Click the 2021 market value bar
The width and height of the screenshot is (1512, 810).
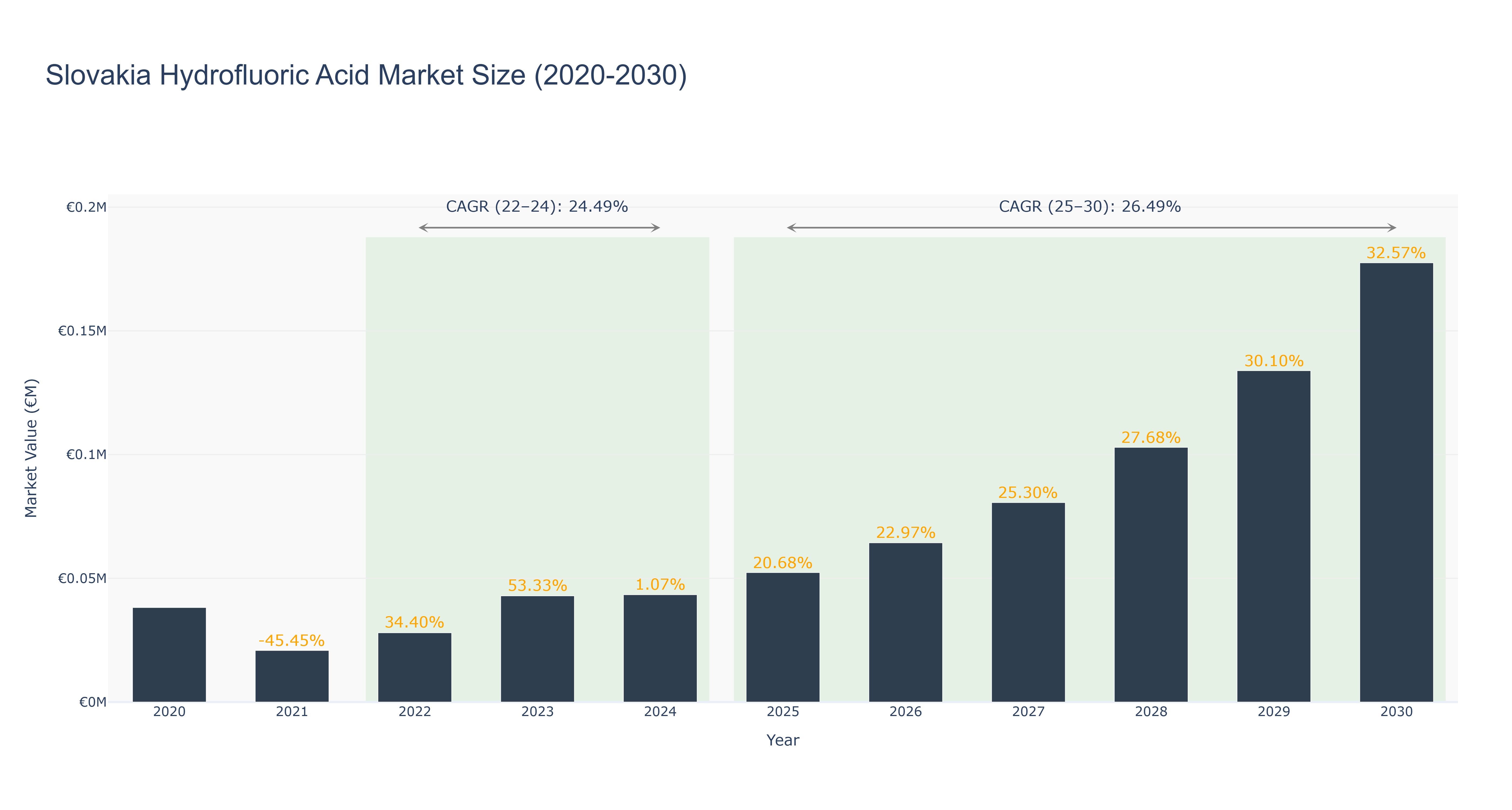(292, 676)
